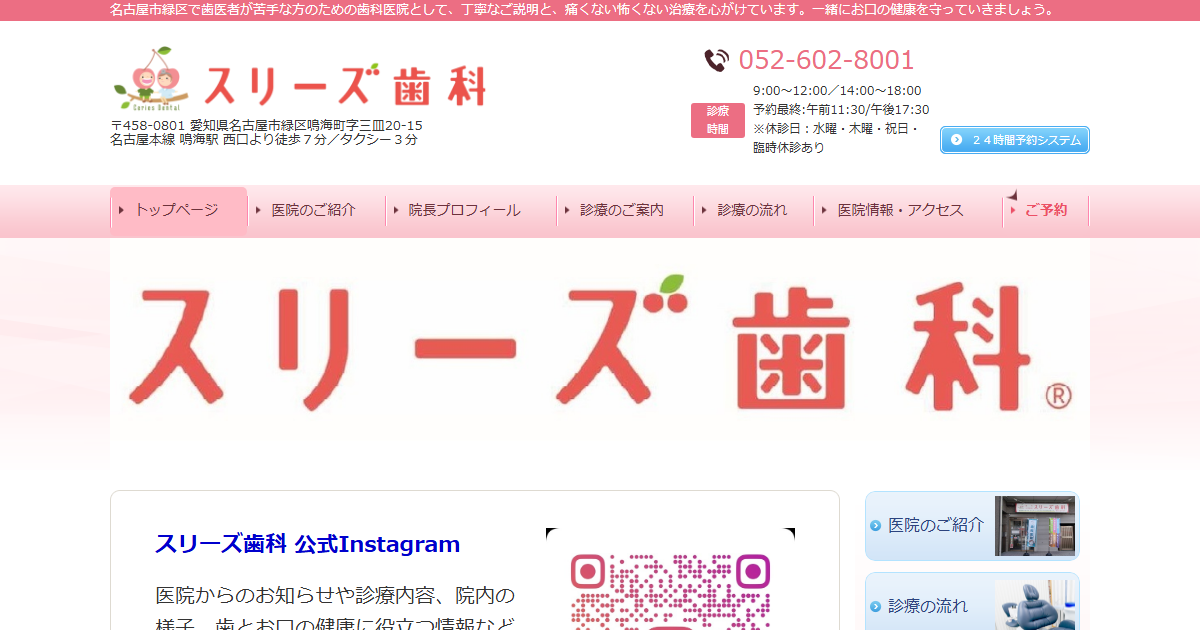Open the ご予約 menu item
Viewport: 1200px width, 630px height.
[1046, 210]
